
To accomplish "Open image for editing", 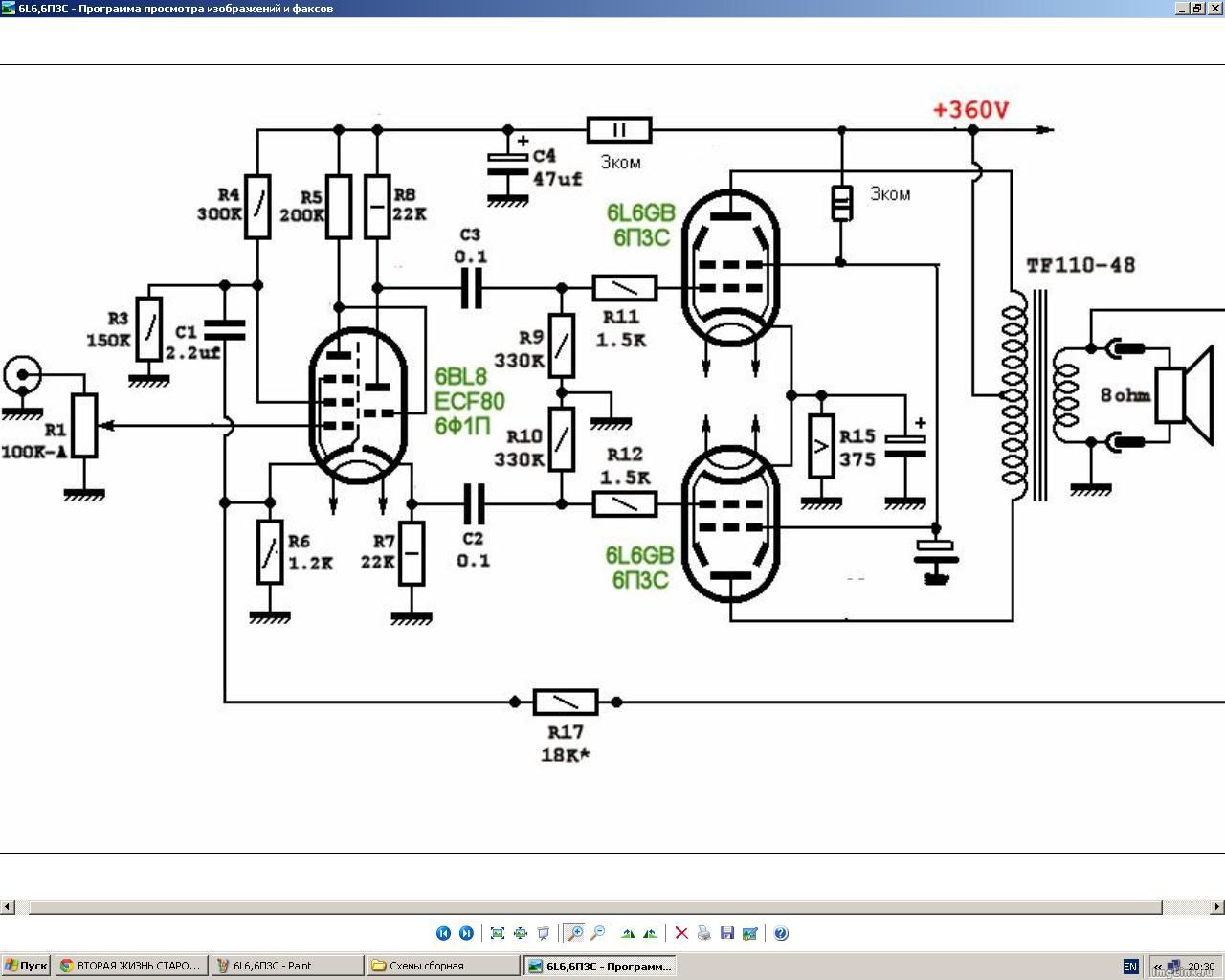I will [x=750, y=933].
